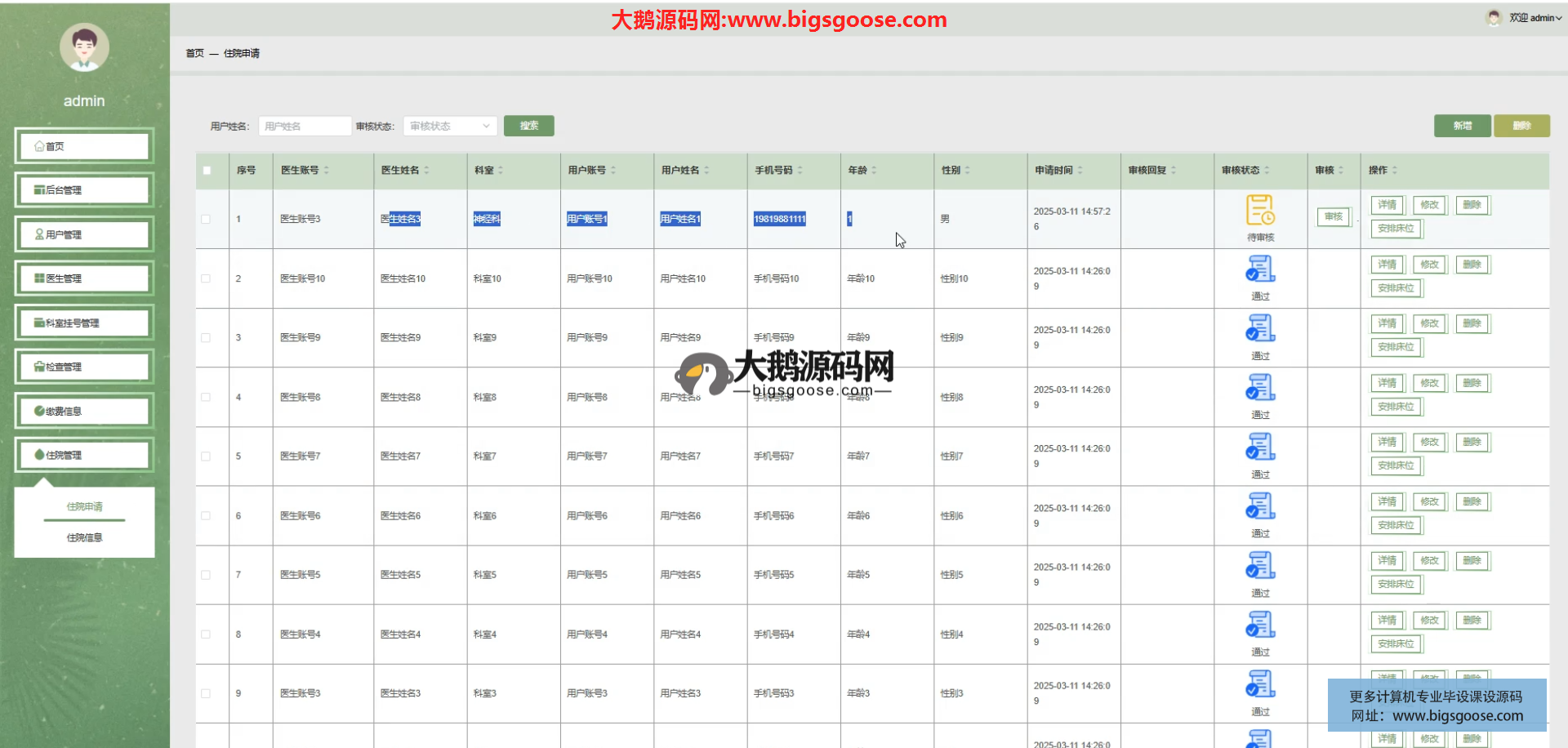1568x748 pixels.
Task: Open 住院信息 submenu item
Action: pos(84,537)
